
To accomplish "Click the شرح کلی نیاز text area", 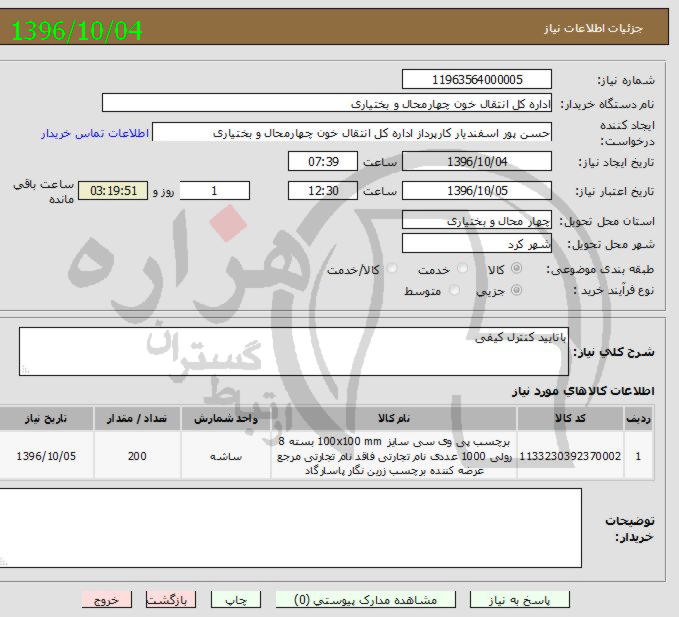I will [294, 351].
